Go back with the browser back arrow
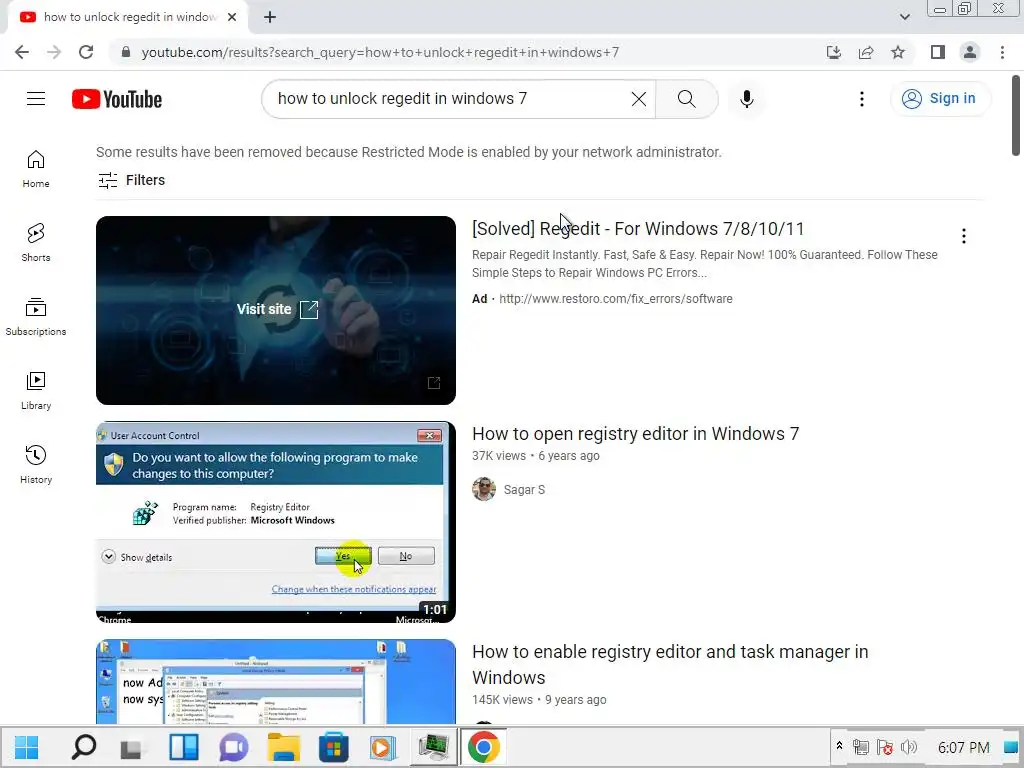This screenshot has height=768, width=1024. click(x=22, y=52)
